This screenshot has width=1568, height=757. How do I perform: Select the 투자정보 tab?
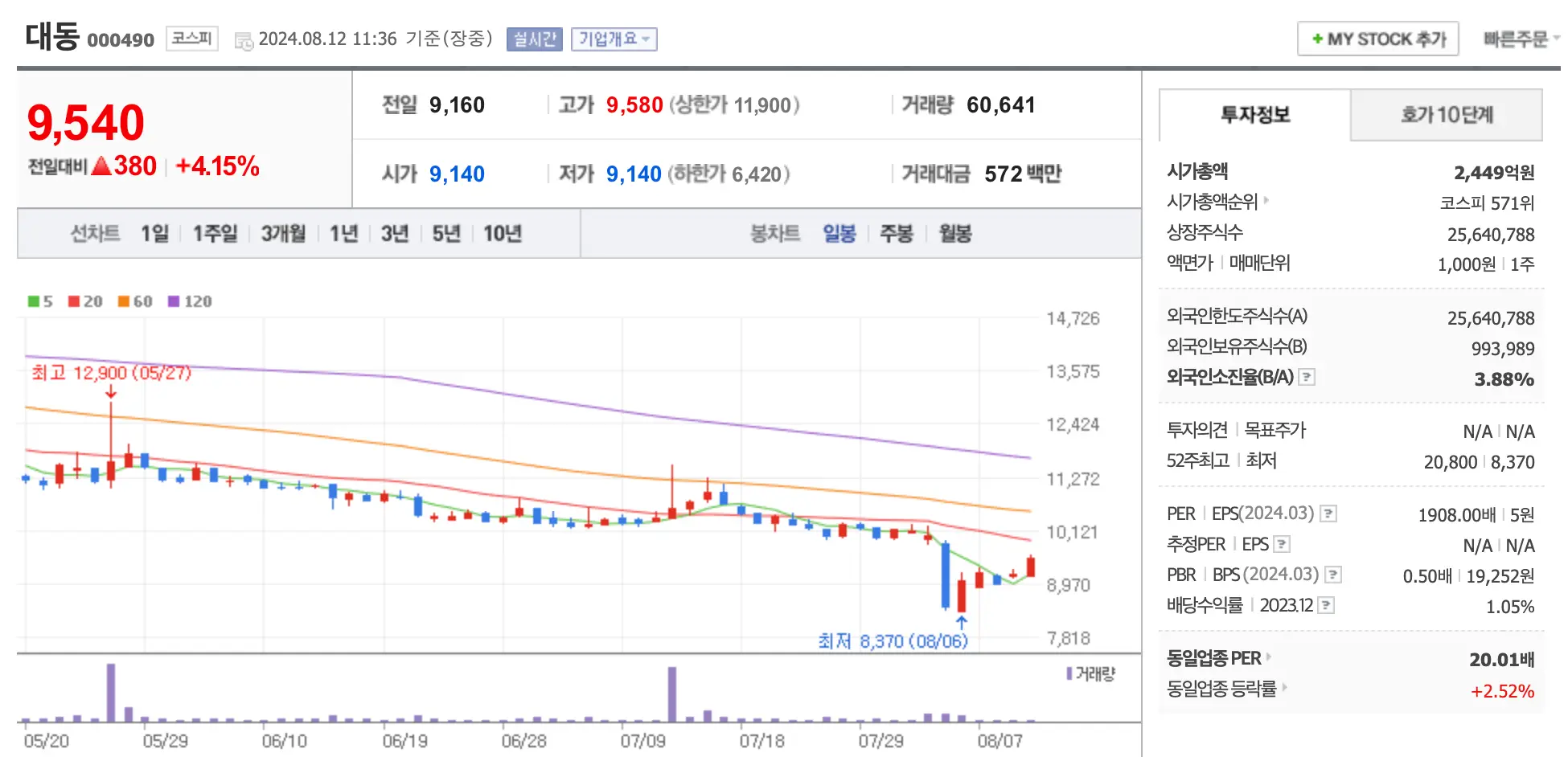coord(1254,115)
